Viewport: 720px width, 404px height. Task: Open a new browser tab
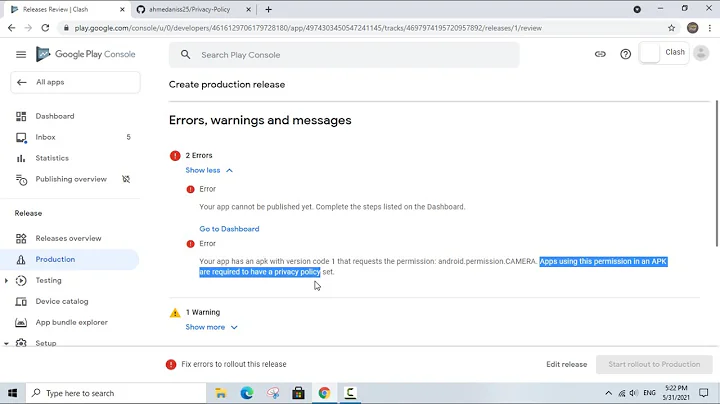tap(269, 9)
